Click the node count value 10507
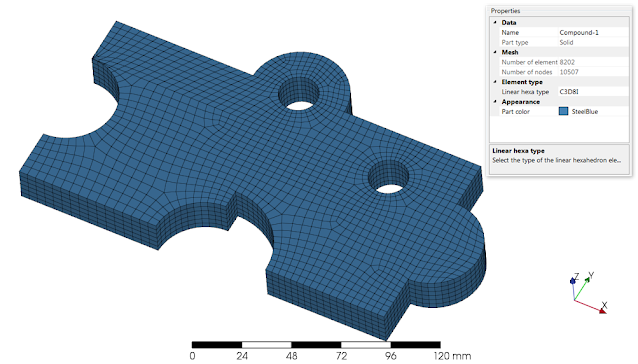 click(x=569, y=72)
